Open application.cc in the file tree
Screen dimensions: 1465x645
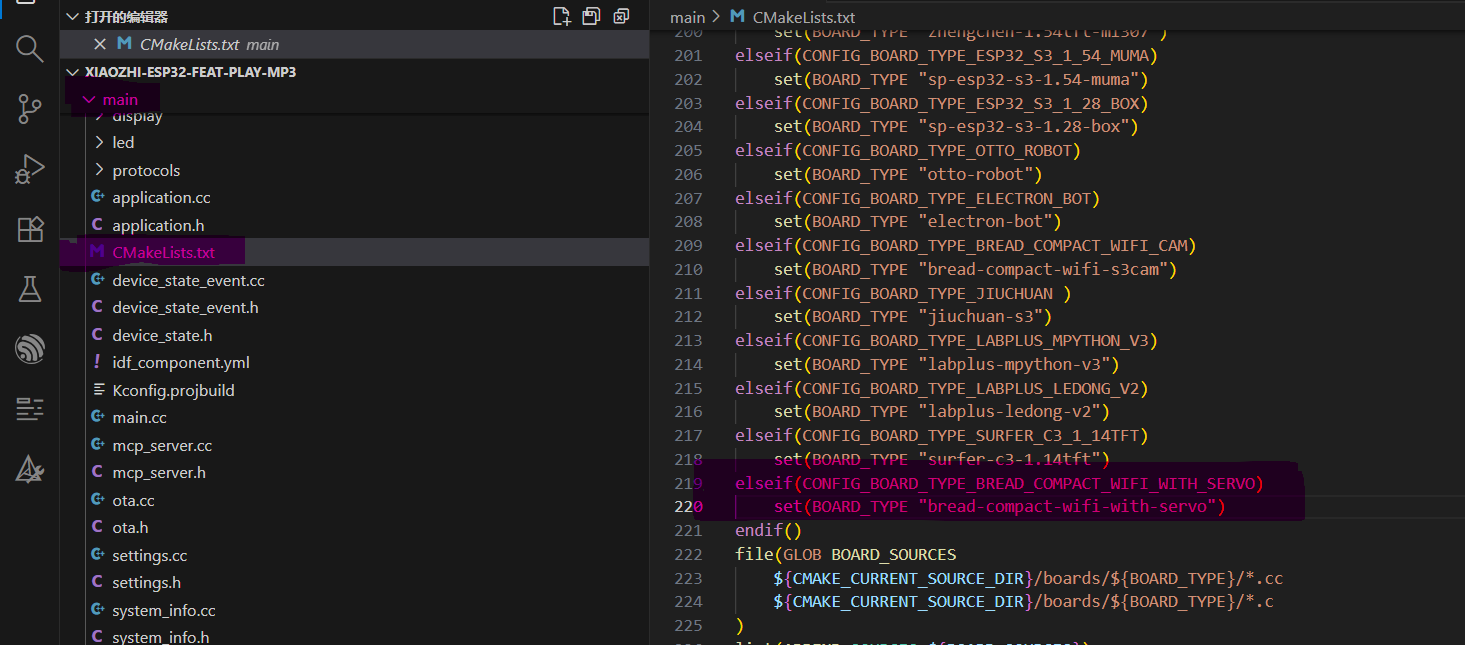point(161,198)
